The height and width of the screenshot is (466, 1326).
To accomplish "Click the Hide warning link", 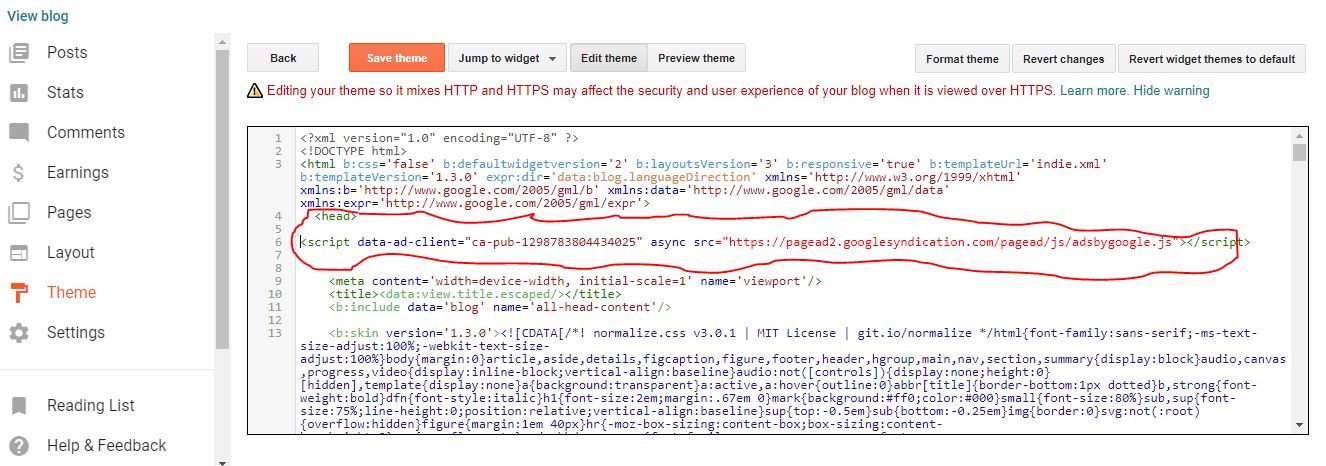I will (1171, 91).
